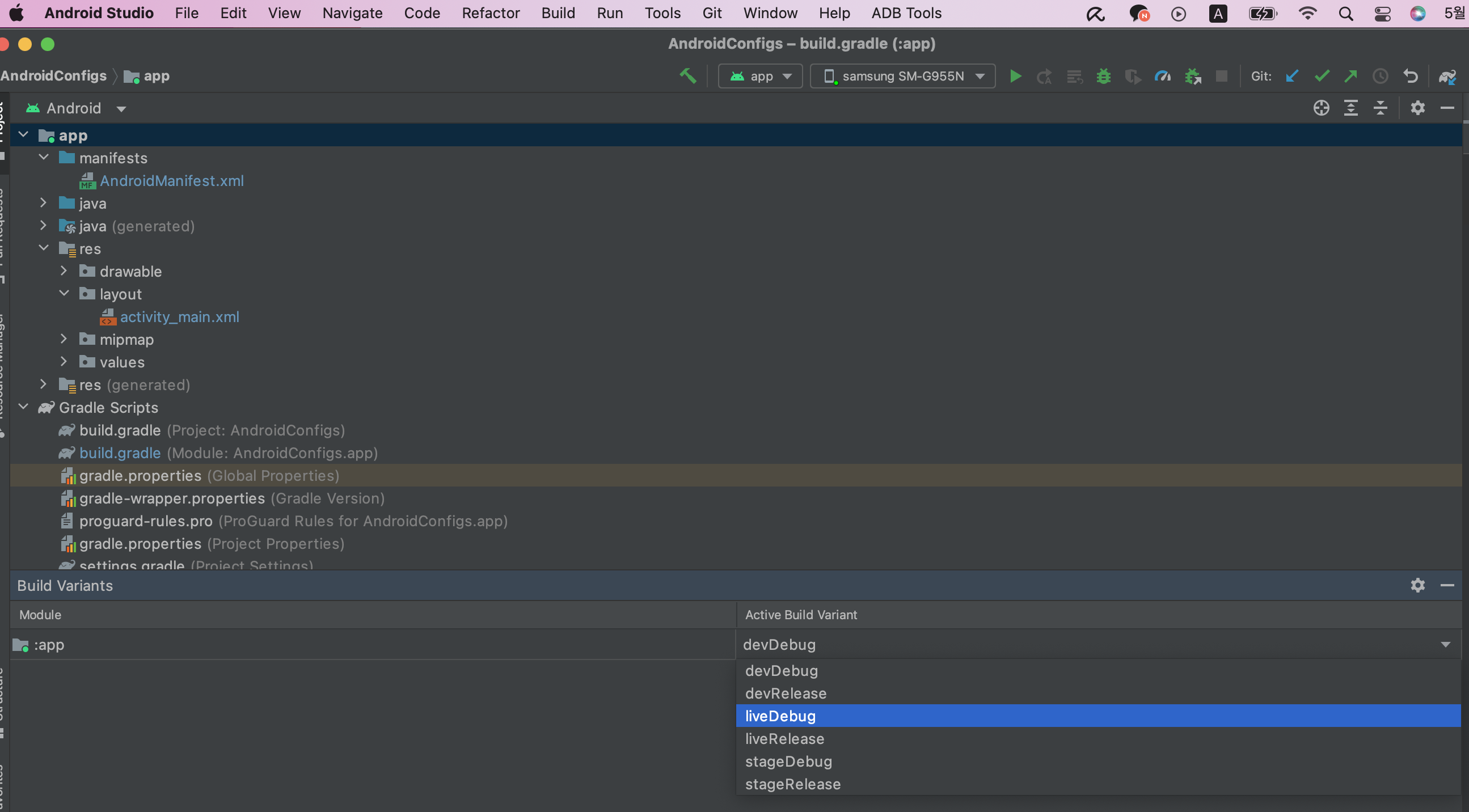Image resolution: width=1469 pixels, height=812 pixels.
Task: Open Build Variants panel settings gear
Action: pyautogui.click(x=1418, y=585)
